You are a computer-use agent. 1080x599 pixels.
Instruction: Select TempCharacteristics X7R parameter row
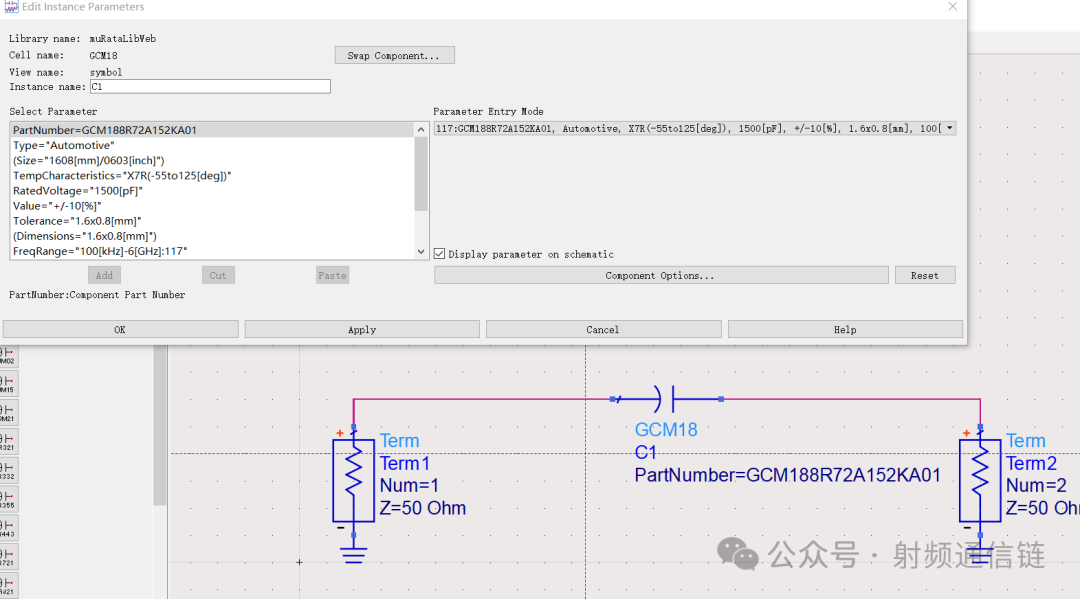coord(212,176)
